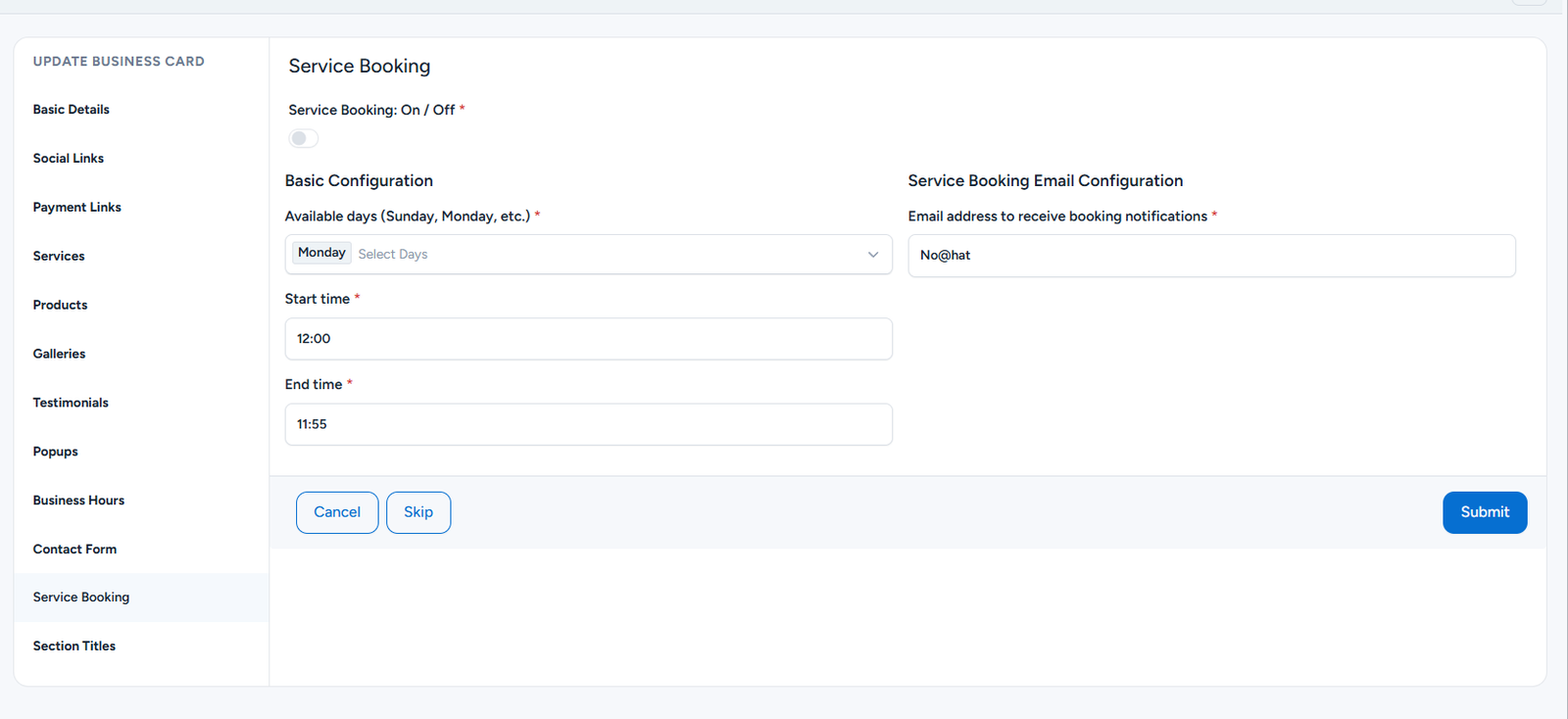Toggle the Service Booking on/off switch
This screenshot has width=1568, height=719.
tap(303, 138)
